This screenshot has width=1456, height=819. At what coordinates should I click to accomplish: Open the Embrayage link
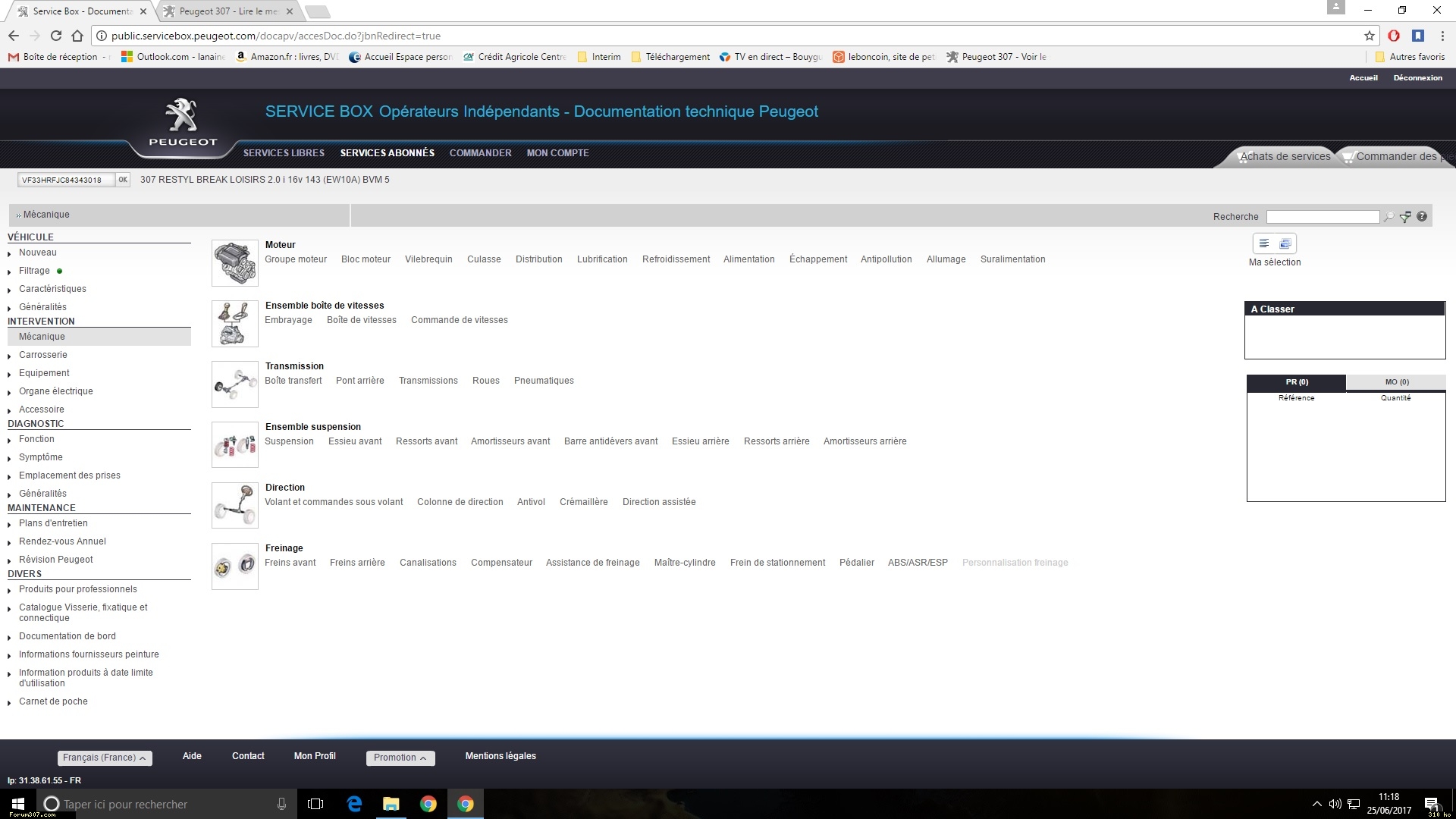288,320
